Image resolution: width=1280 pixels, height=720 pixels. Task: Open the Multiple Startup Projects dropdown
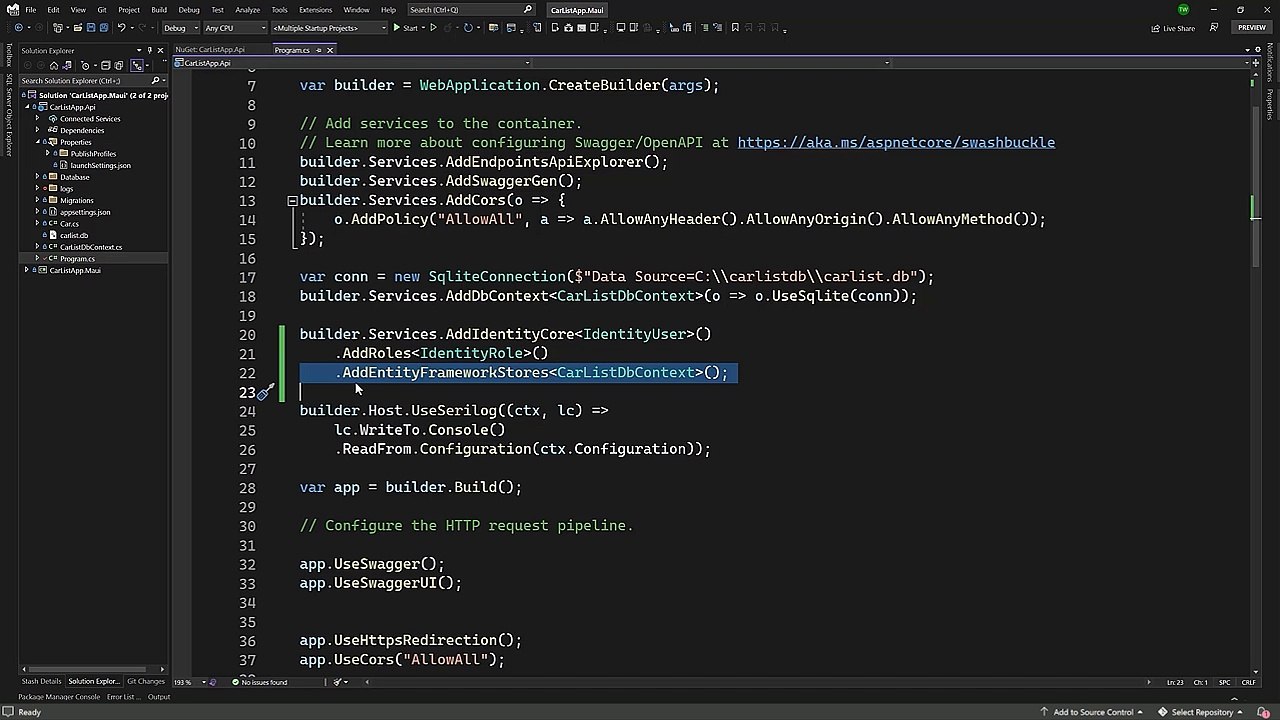point(329,28)
